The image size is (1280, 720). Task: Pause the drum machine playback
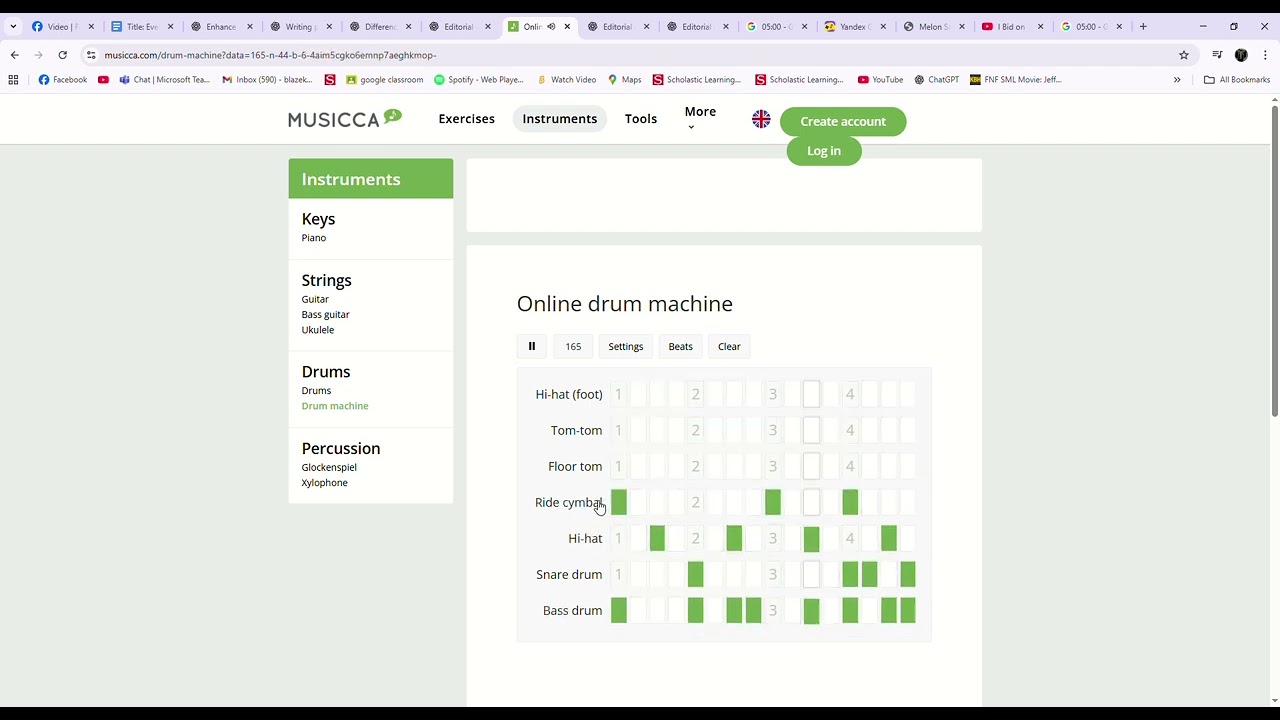(532, 346)
